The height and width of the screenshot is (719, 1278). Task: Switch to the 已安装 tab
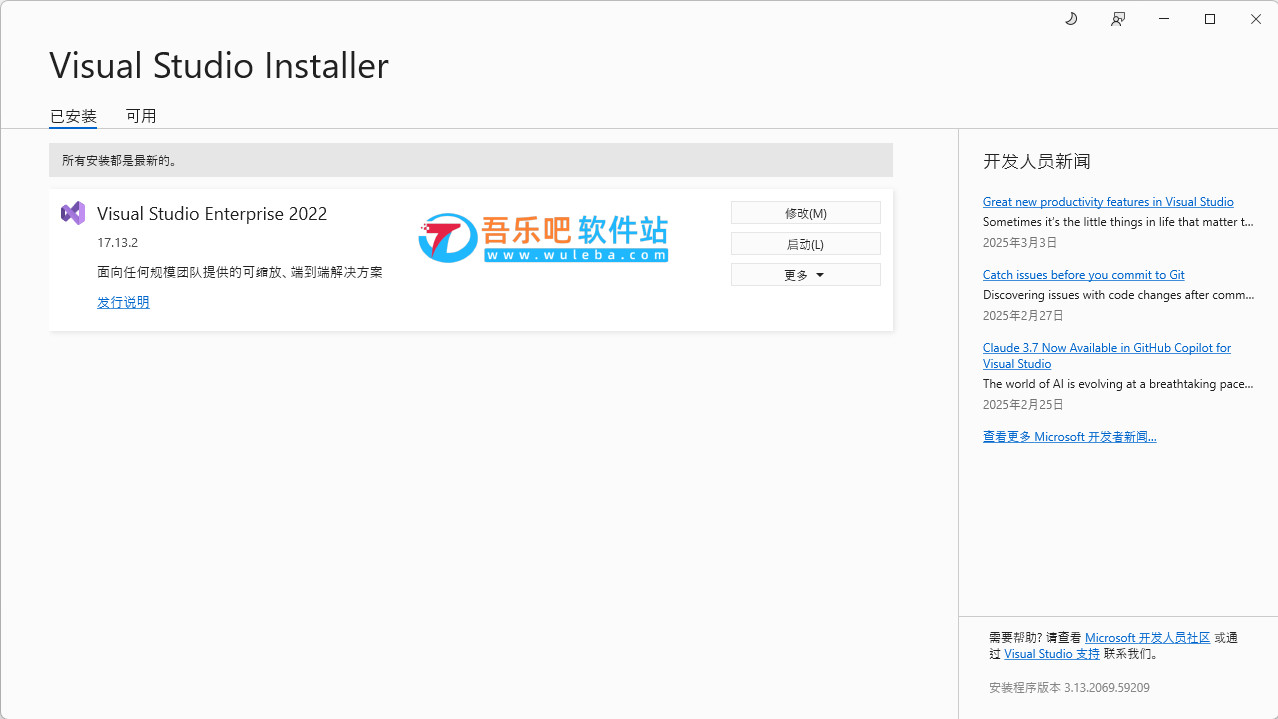73,116
